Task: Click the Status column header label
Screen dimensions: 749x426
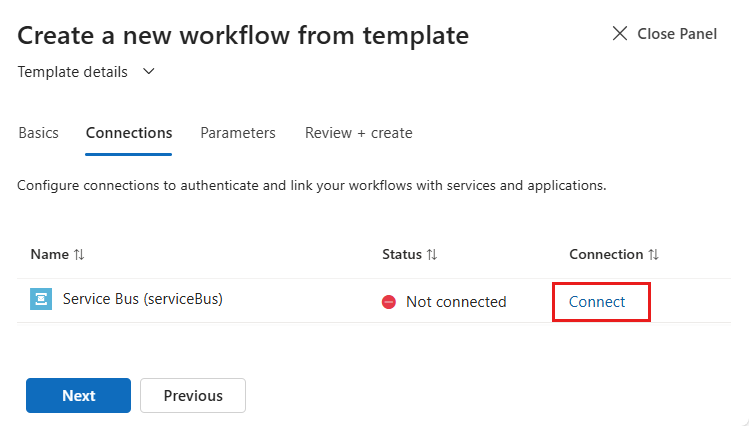Action: pos(402,255)
